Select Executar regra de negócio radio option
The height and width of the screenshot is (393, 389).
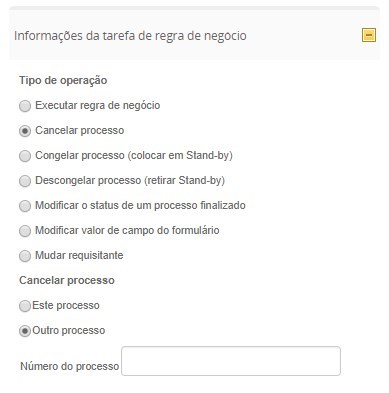coord(25,106)
